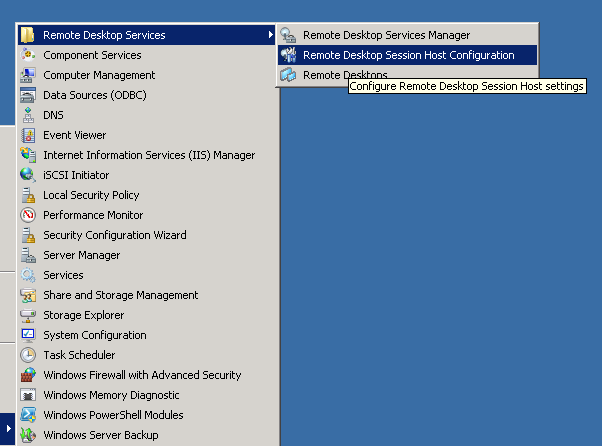Expand the arrow at bottom-left edge

pyautogui.click(x=8, y=428)
